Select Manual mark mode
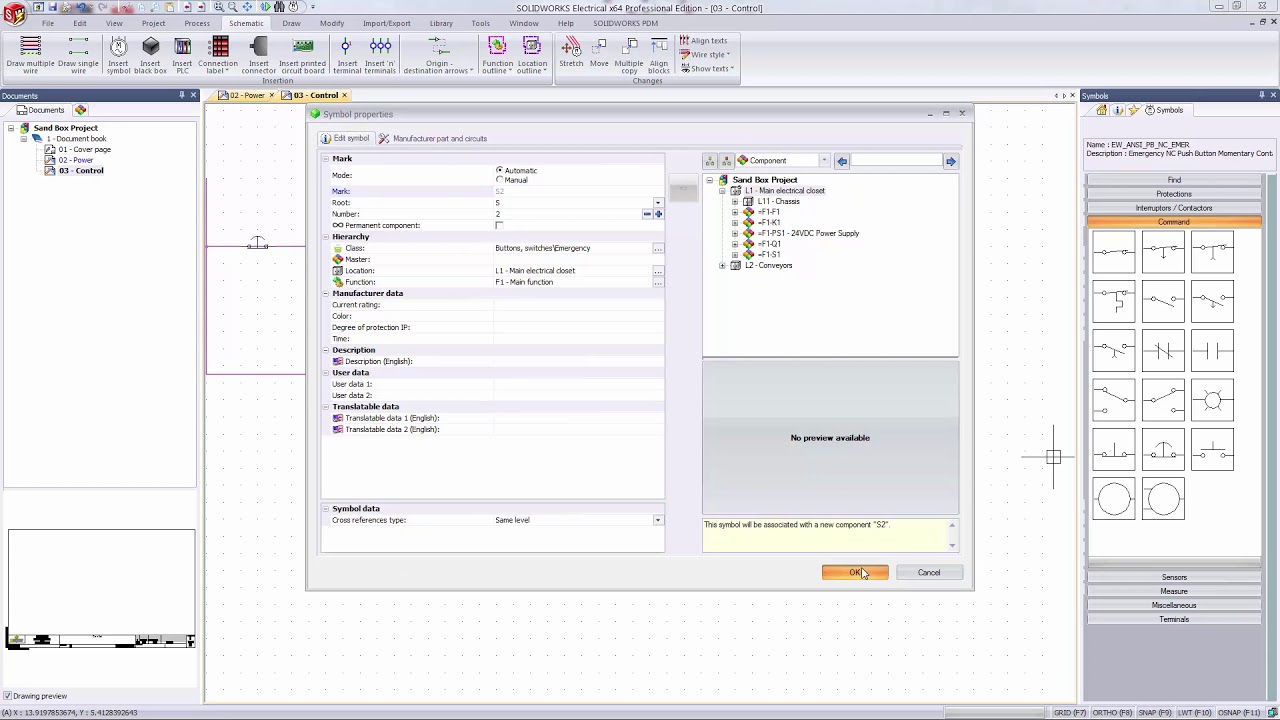1280x720 pixels. click(499, 180)
